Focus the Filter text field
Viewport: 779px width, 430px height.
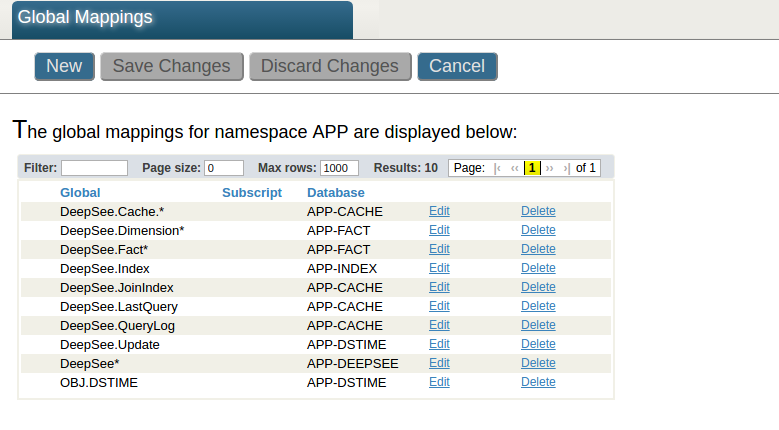click(94, 168)
